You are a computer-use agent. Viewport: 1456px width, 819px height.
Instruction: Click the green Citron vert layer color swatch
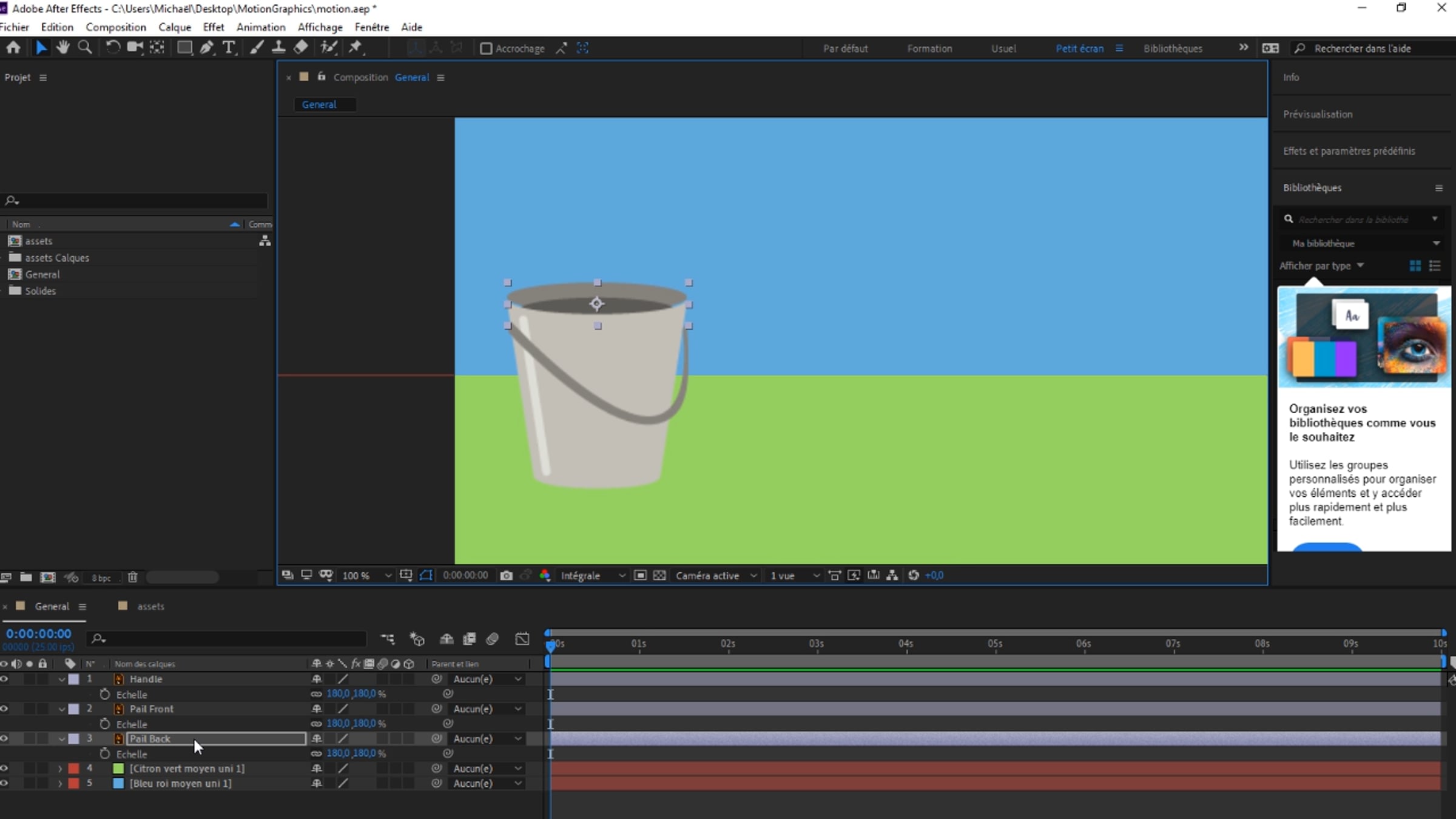click(x=118, y=768)
